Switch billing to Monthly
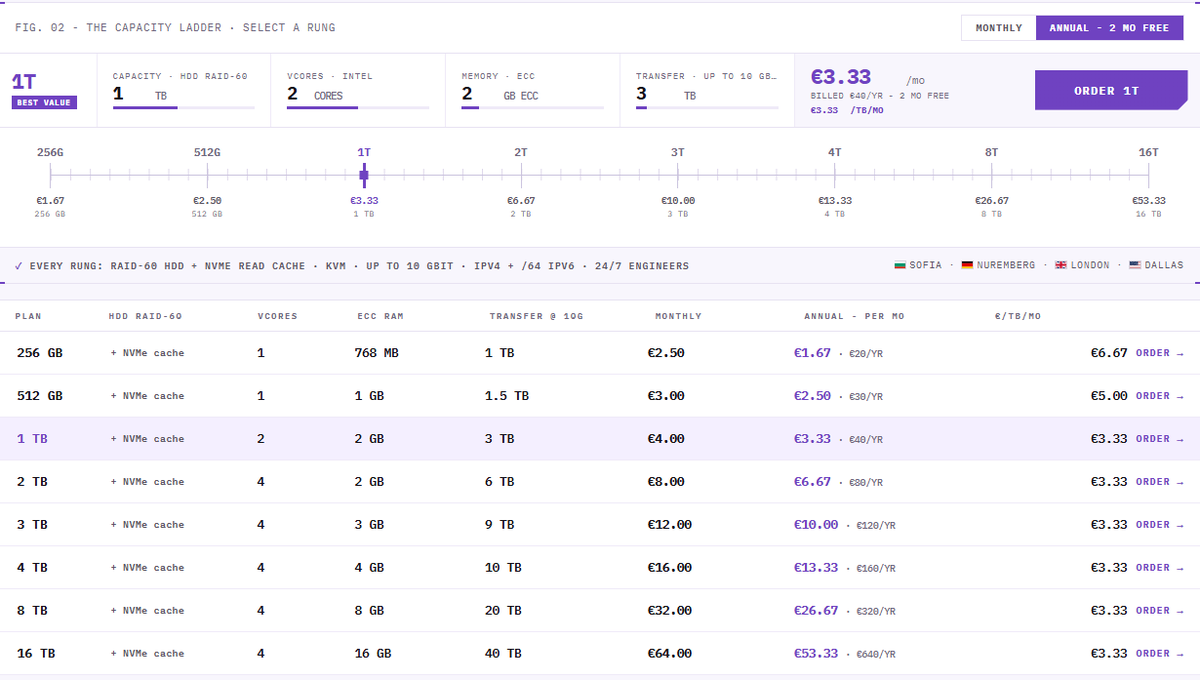 click(x=999, y=28)
